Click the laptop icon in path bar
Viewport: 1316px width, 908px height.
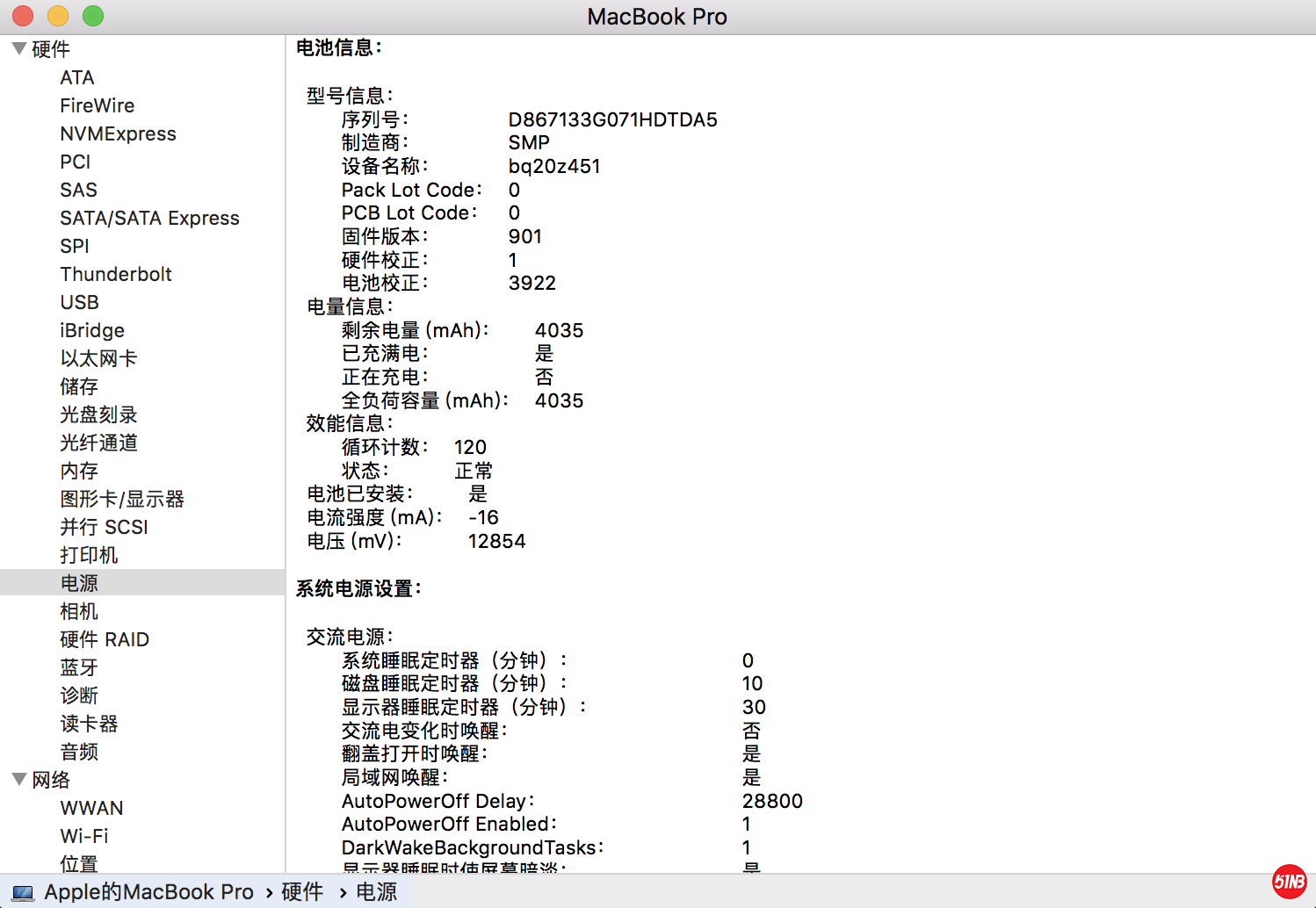tap(24, 893)
